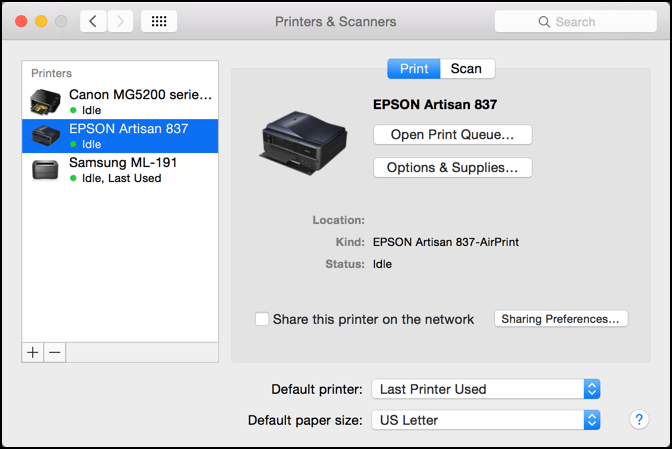Click the yellow minimize window button

tap(41, 21)
